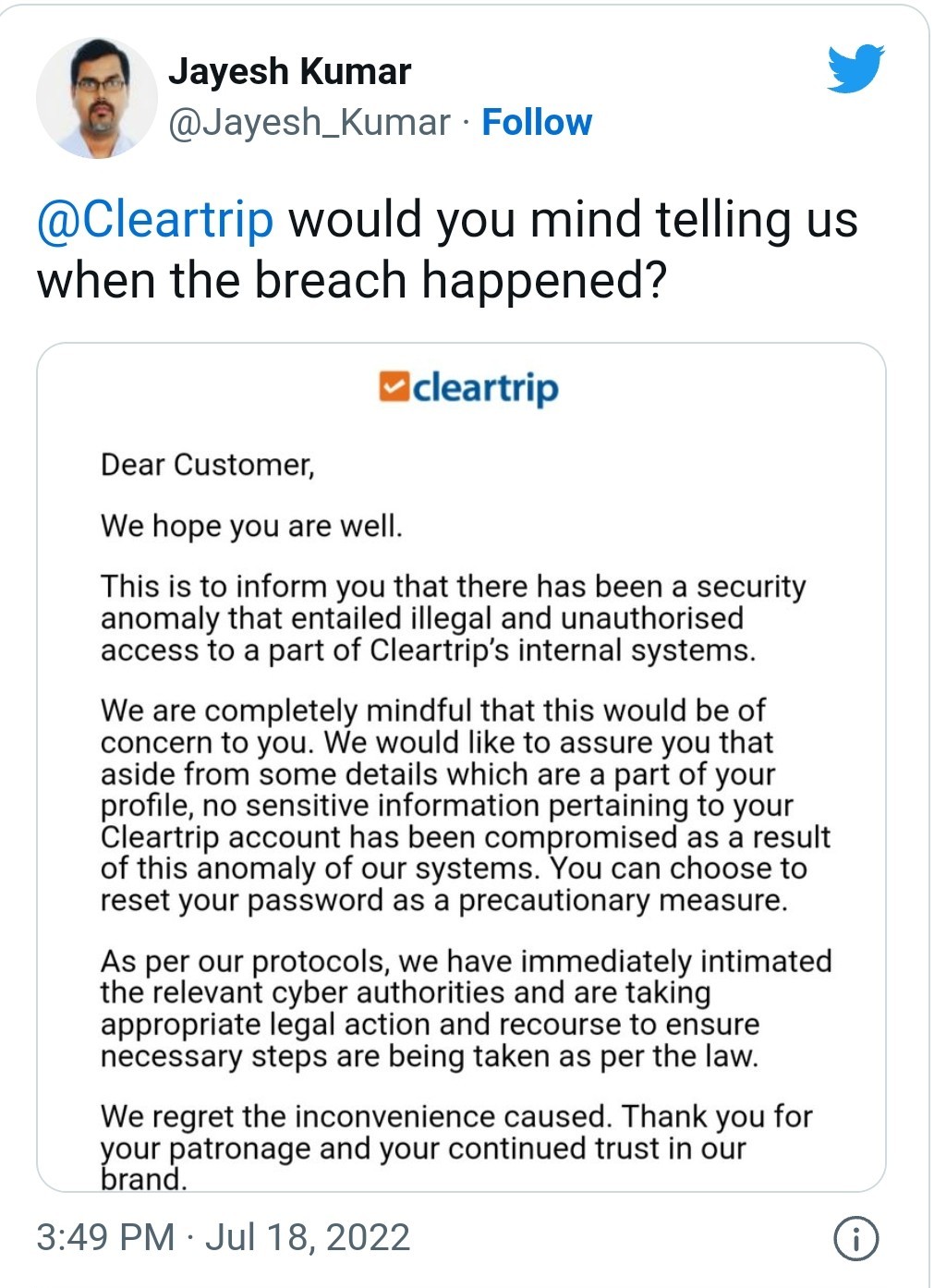Click the Jayesh Kumar display name
The height and width of the screenshot is (1288, 934).
[x=289, y=71]
